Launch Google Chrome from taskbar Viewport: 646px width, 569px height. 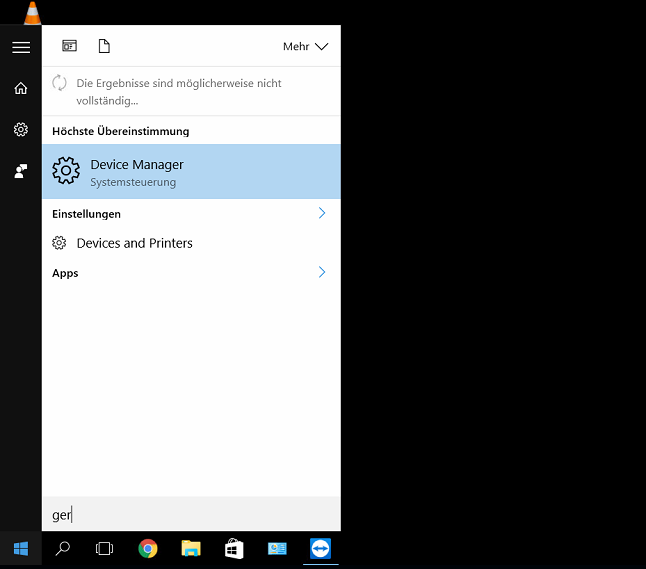148,549
